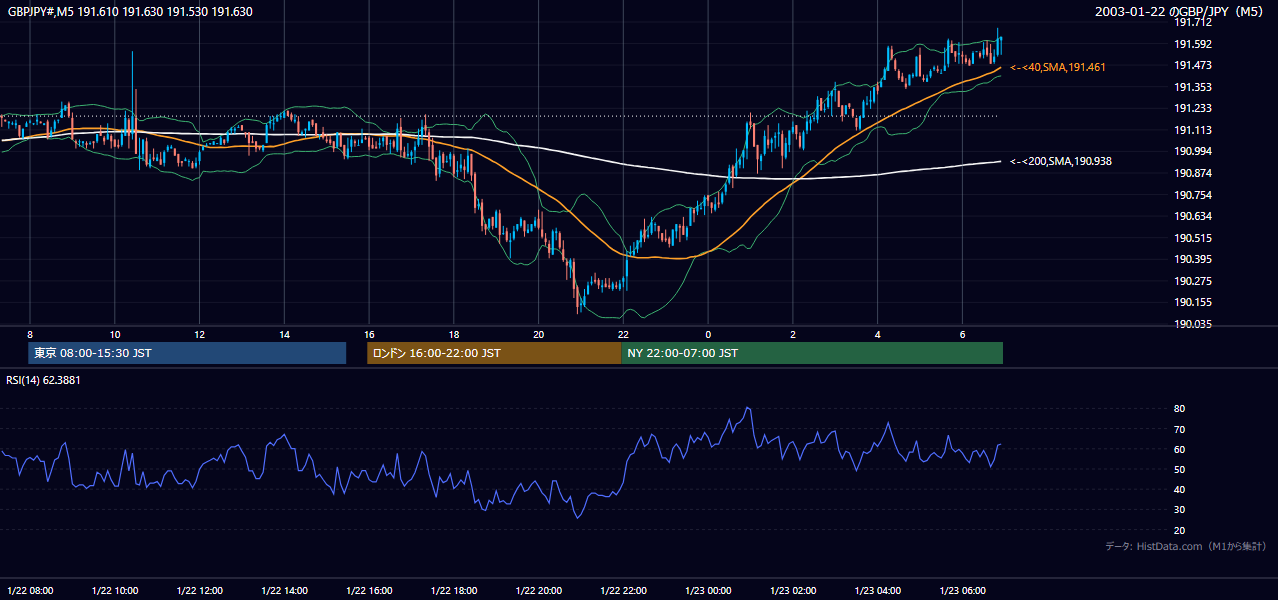1278x600 pixels.
Task: Click hour label 4 below price chart
Action: point(878,334)
